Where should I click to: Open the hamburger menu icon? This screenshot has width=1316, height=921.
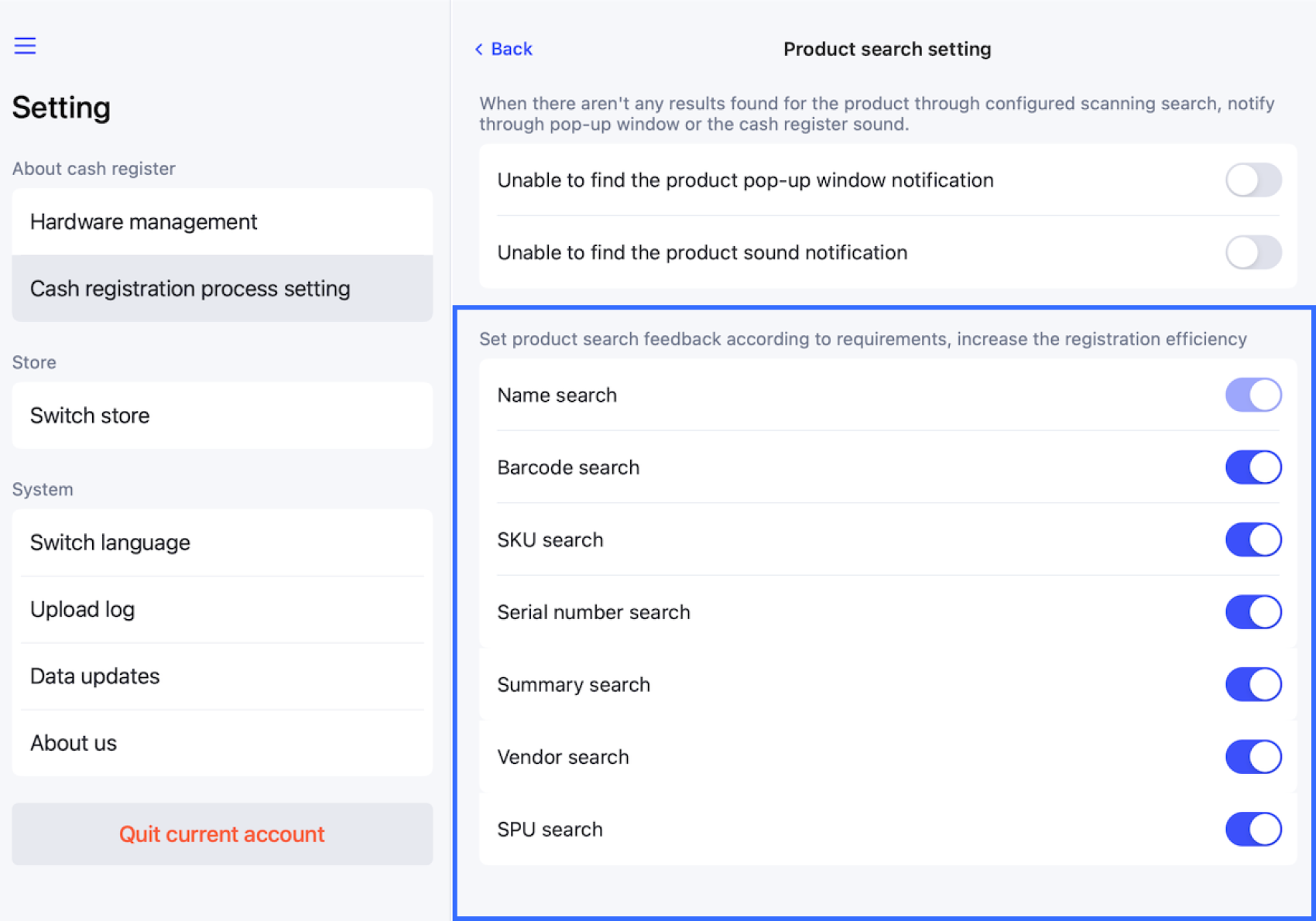click(25, 46)
